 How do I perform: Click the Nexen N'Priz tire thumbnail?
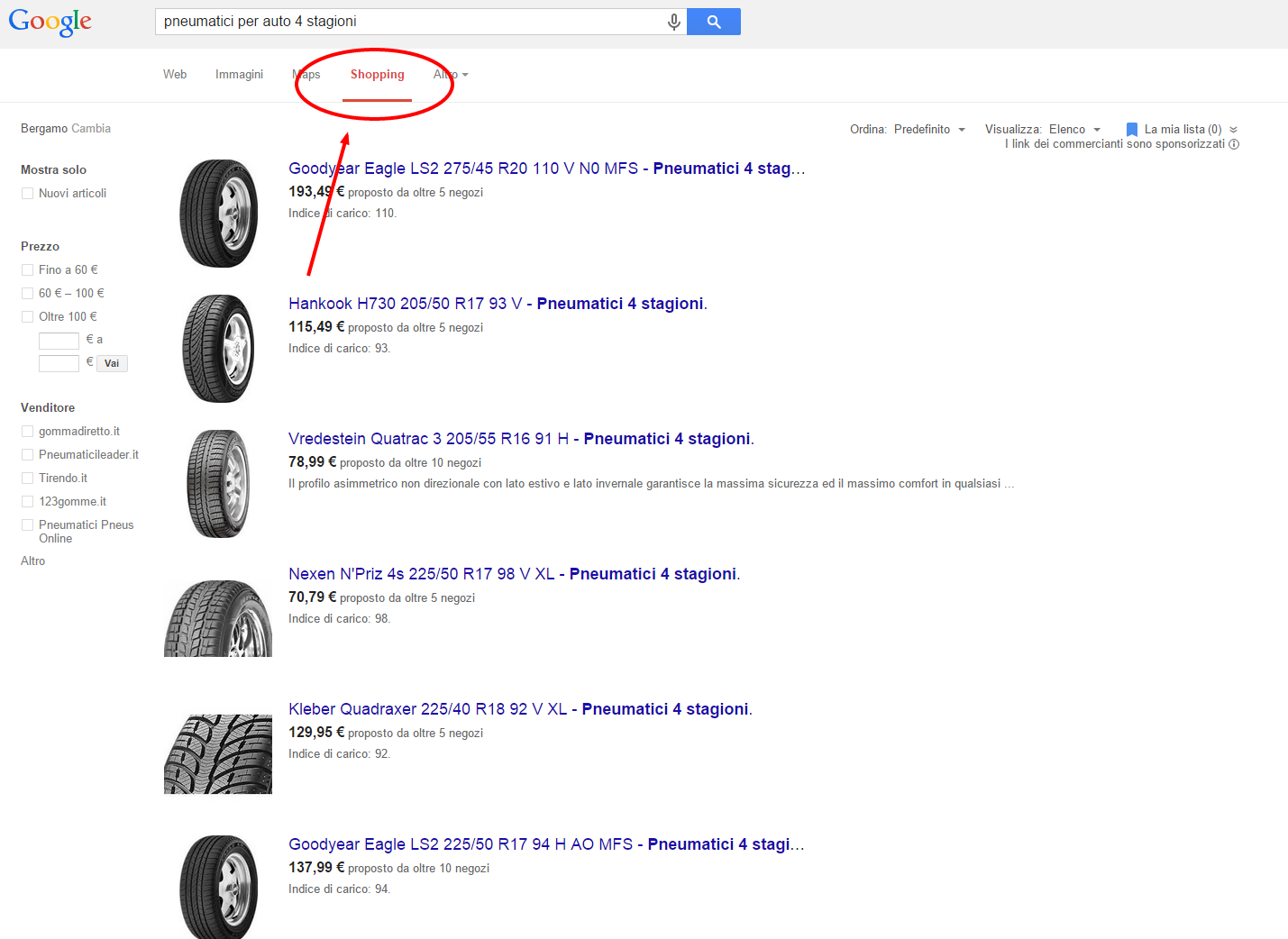(218, 618)
